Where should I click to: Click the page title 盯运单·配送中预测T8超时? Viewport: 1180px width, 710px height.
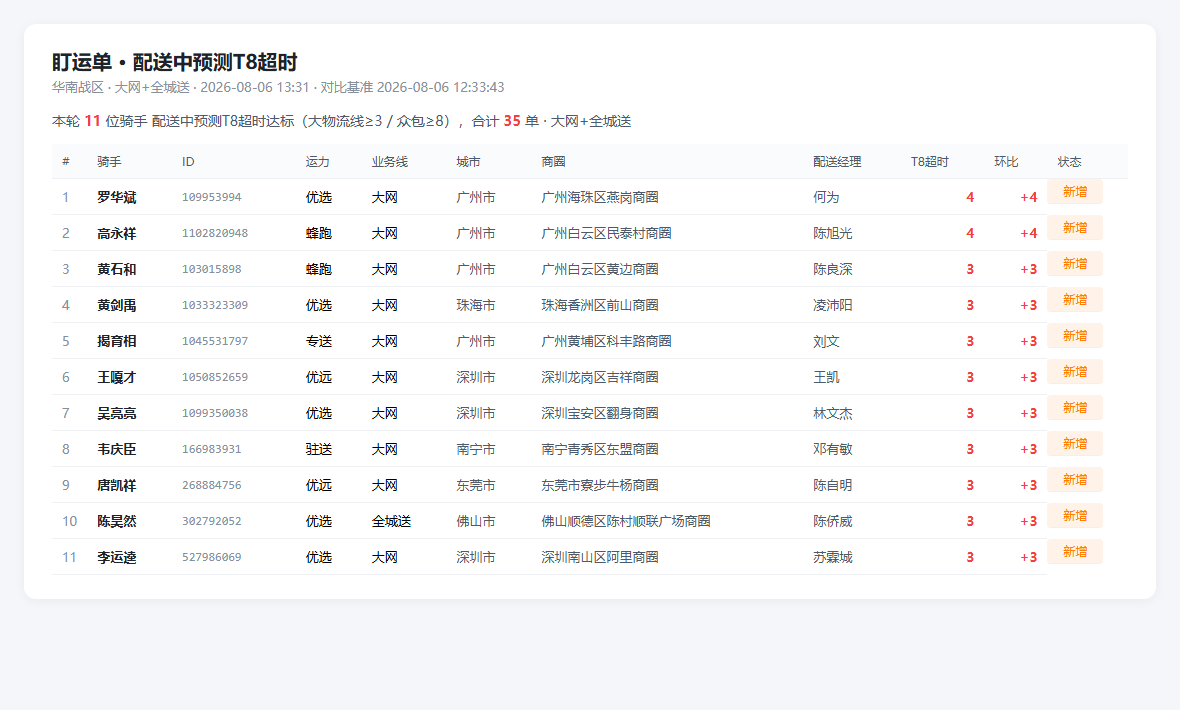175,62
